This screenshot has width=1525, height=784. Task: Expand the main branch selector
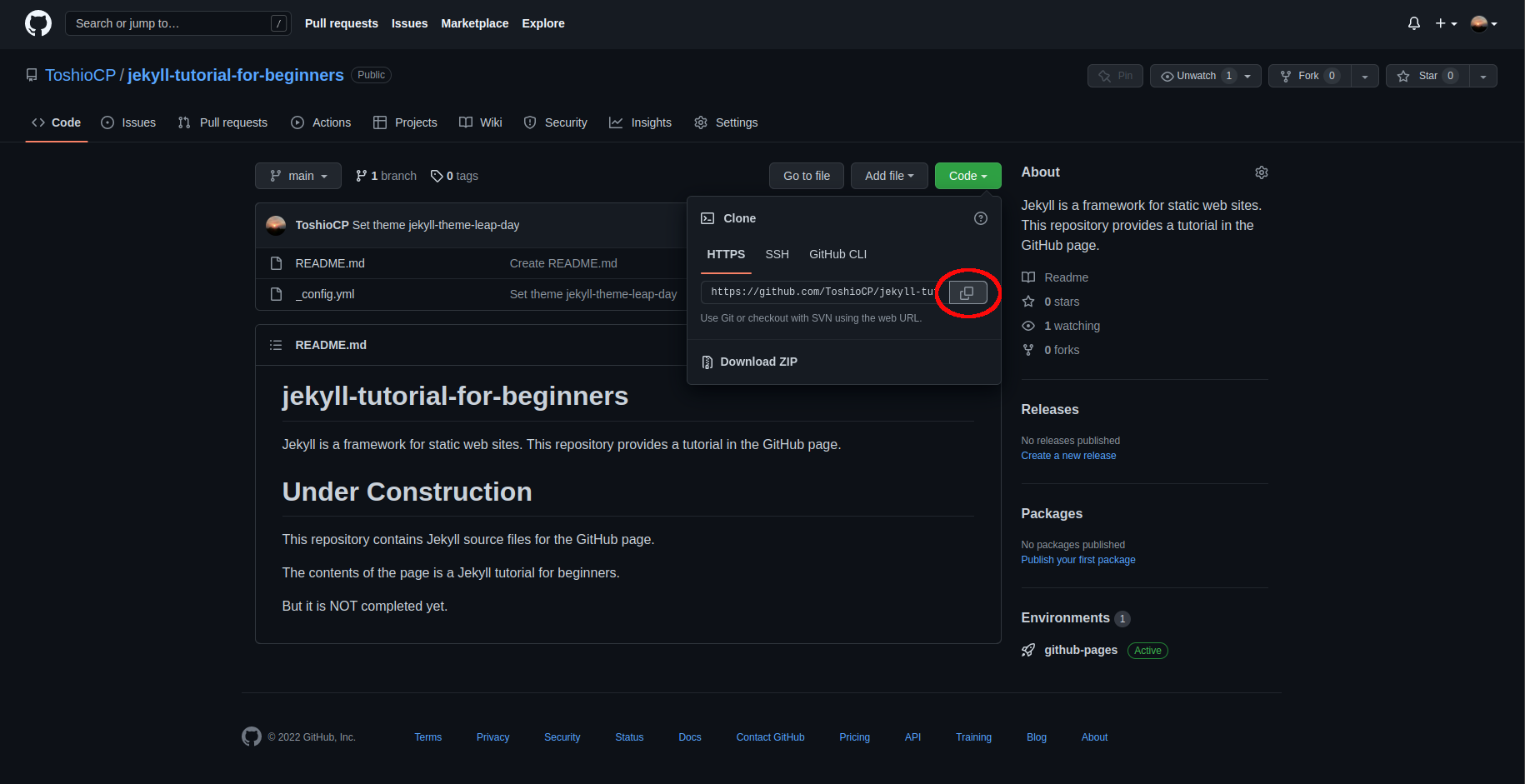[x=298, y=176]
